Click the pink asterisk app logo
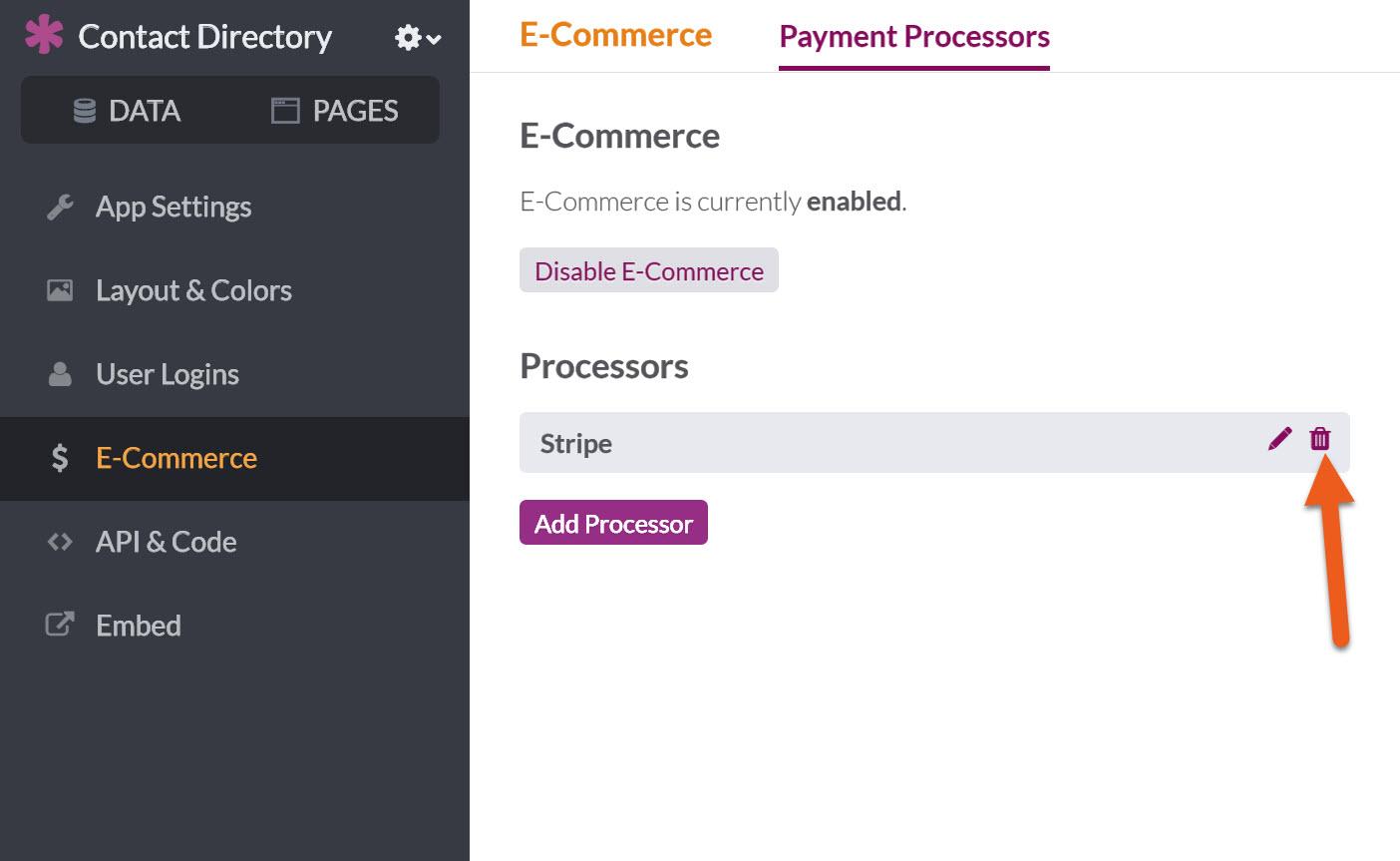 click(43, 35)
